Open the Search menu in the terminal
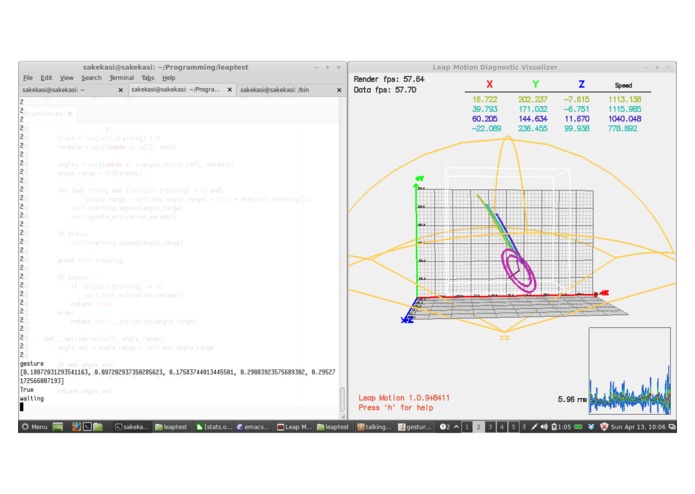 pyautogui.click(x=91, y=78)
